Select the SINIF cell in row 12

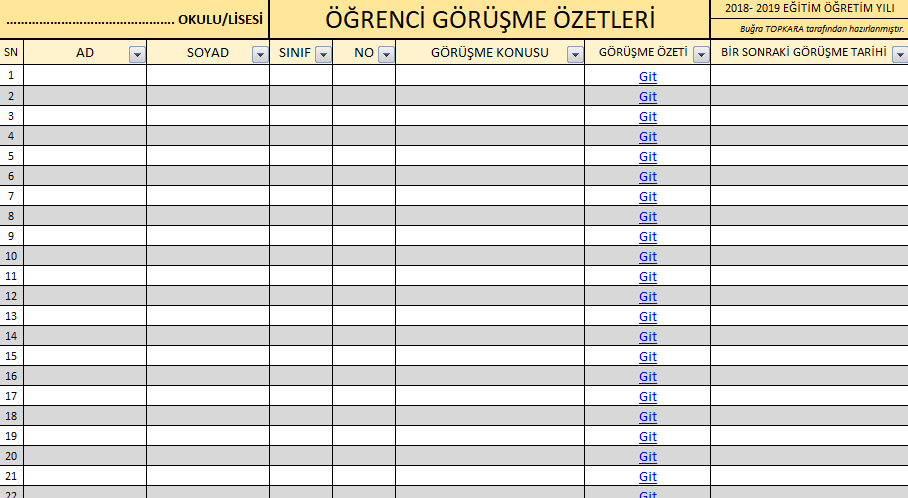301,295
